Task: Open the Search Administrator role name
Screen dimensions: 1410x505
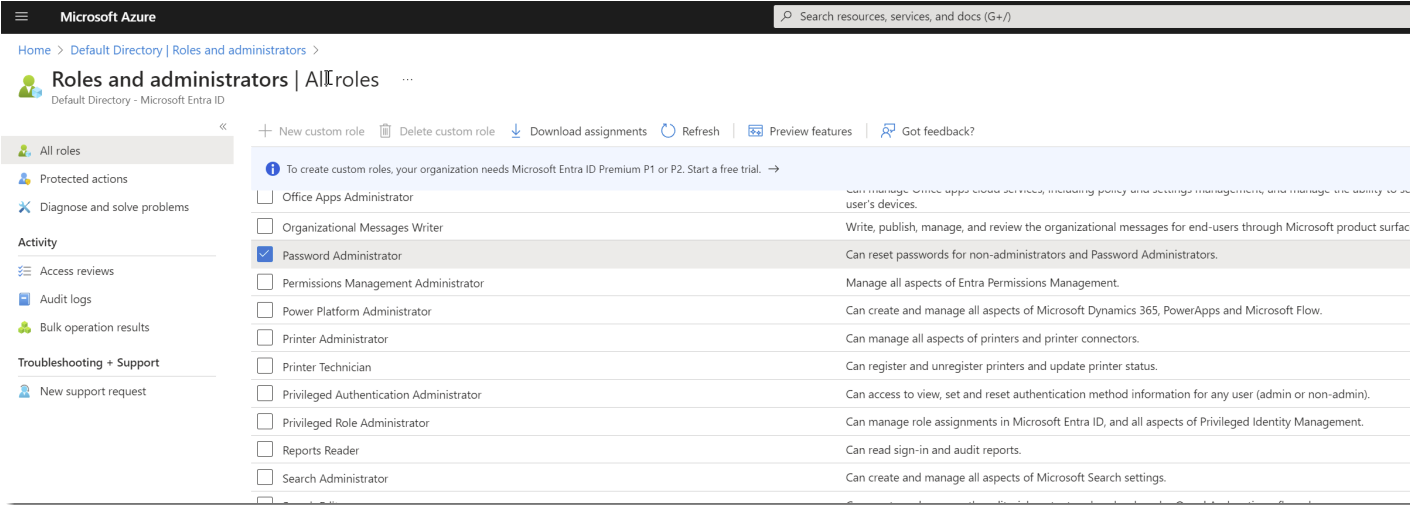Action: (335, 479)
